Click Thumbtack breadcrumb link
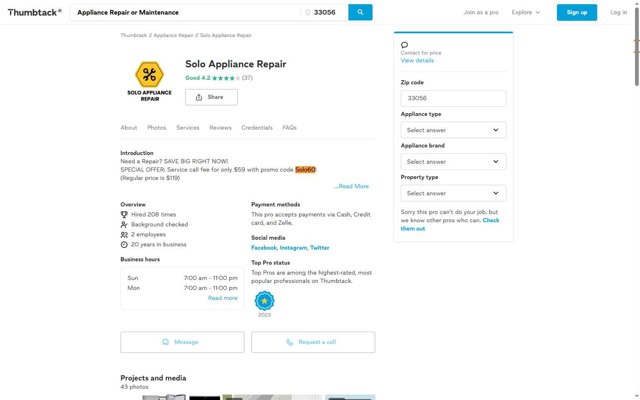 [x=133, y=35]
